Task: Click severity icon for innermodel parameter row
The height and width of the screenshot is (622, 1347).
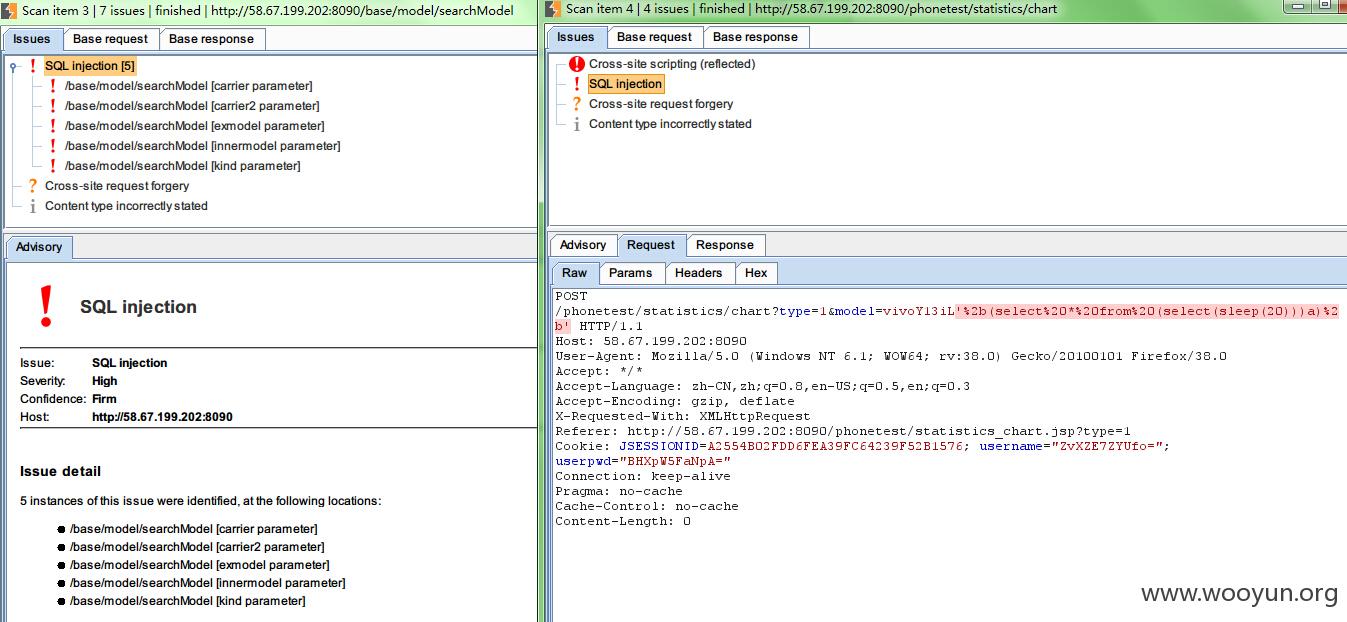Action: 52,146
